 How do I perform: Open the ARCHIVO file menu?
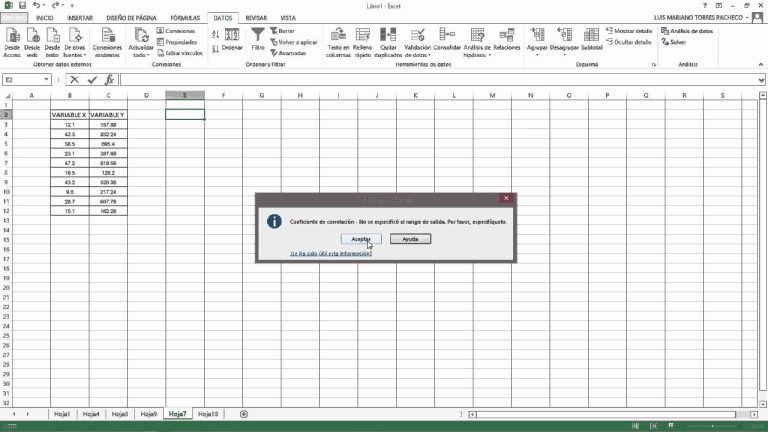14,18
